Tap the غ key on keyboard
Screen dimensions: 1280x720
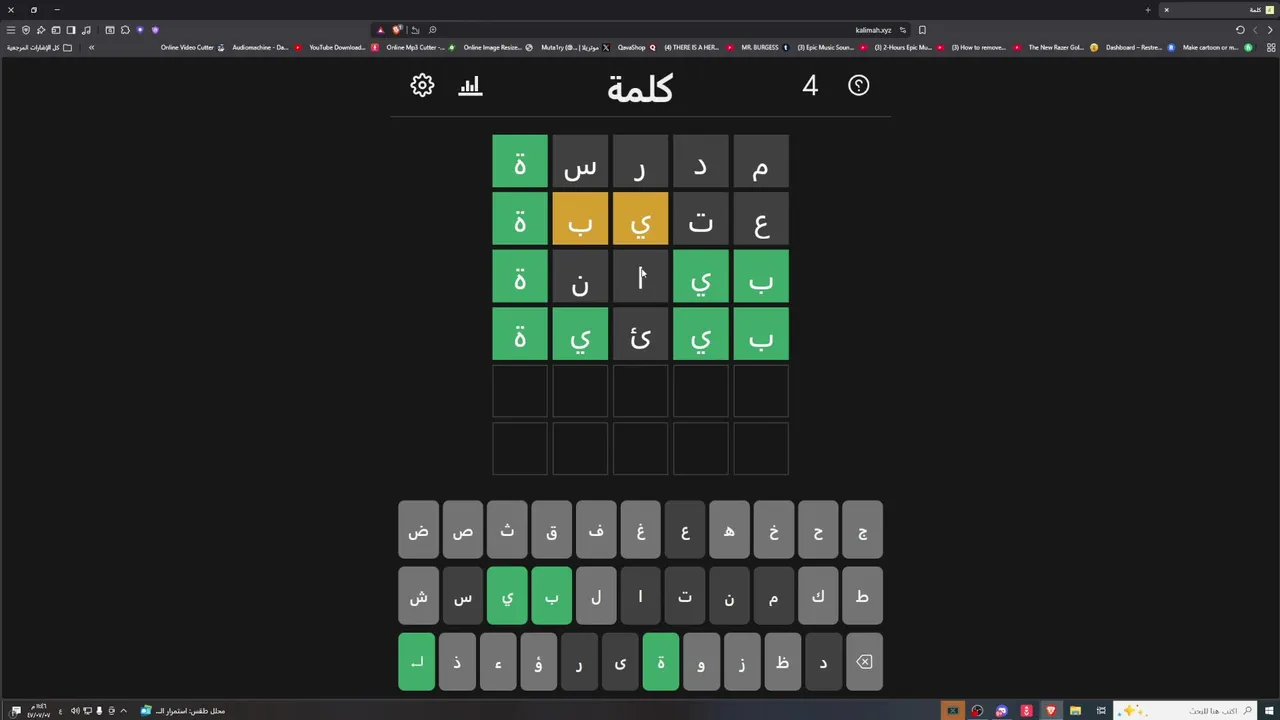640,530
